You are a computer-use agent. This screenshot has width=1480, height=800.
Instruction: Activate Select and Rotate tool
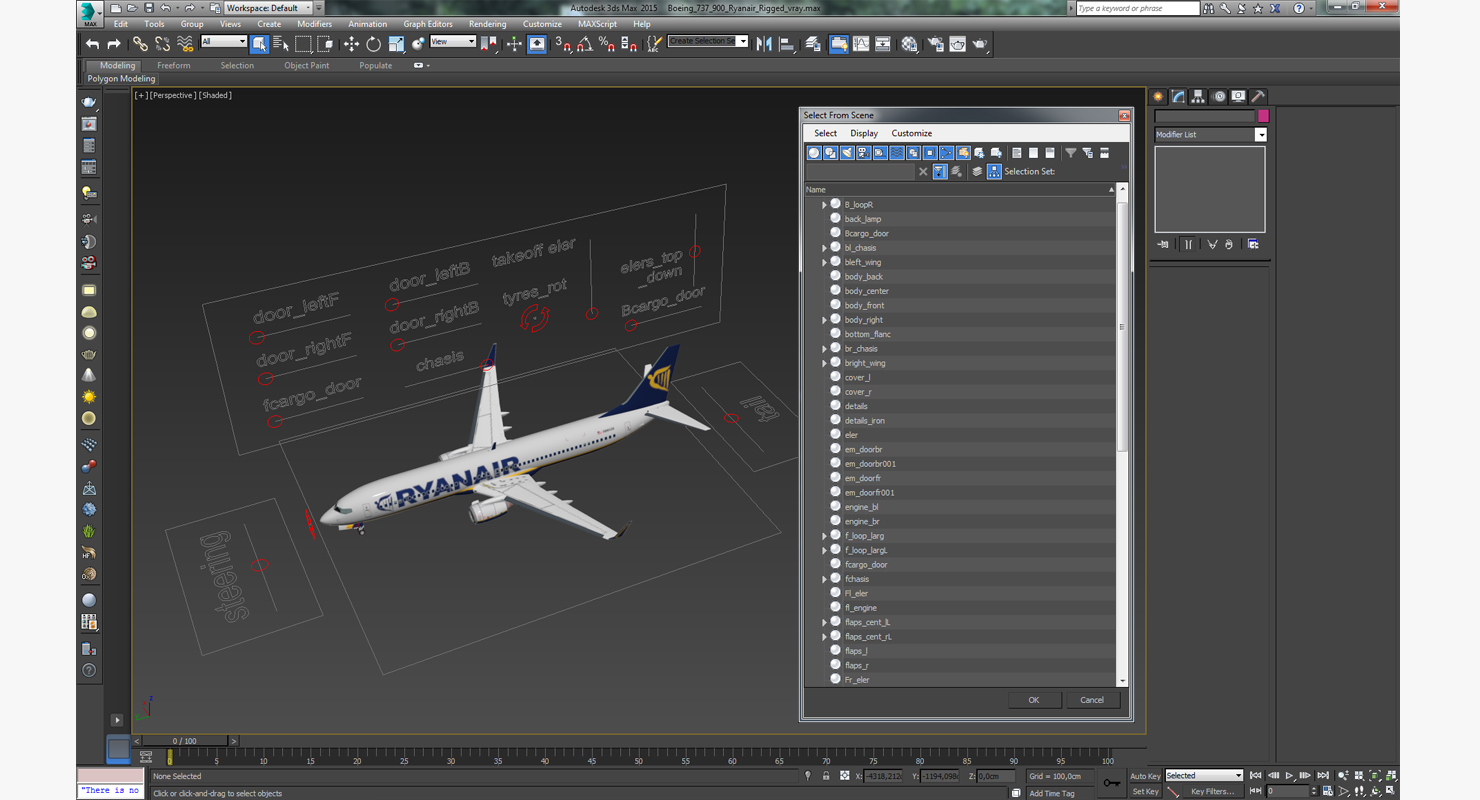tap(373, 44)
